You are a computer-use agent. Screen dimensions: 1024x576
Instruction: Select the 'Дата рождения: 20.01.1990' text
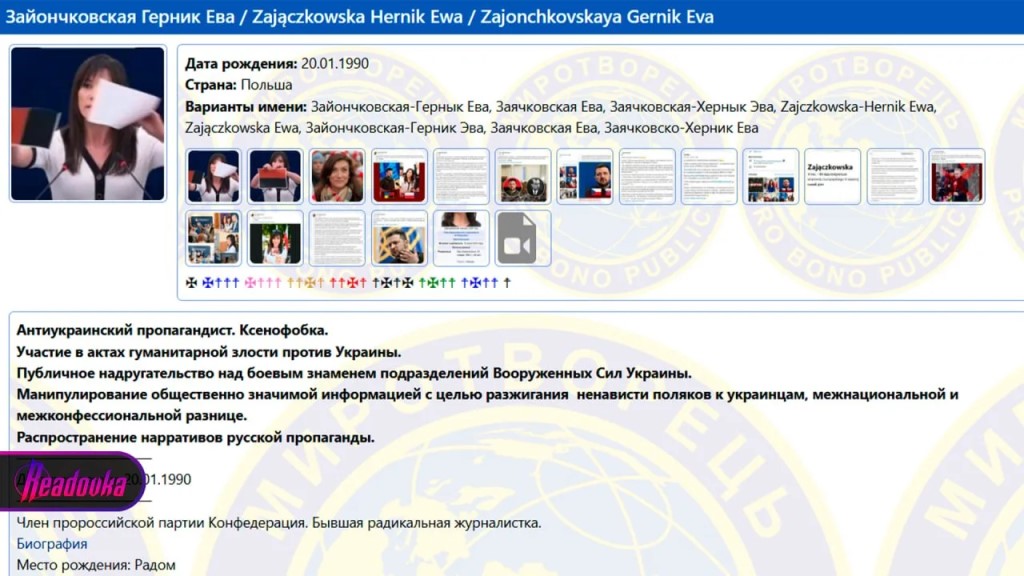277,63
